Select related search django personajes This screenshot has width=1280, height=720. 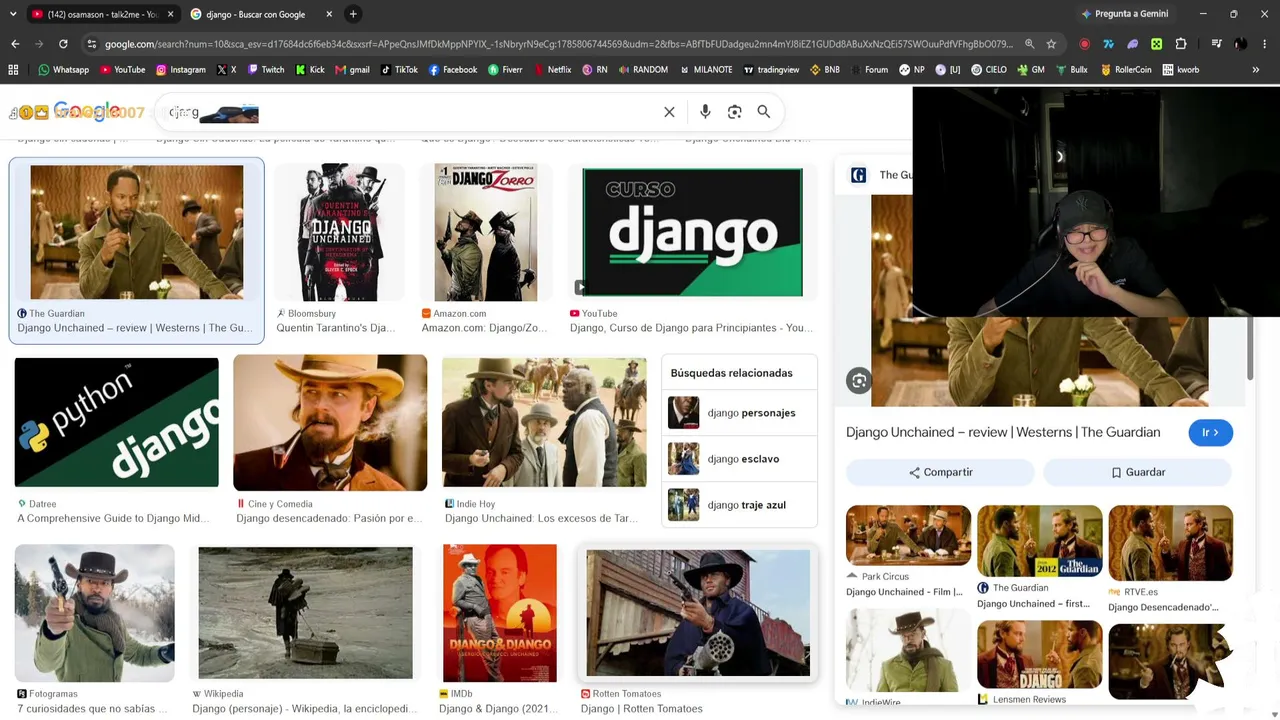click(x=739, y=413)
